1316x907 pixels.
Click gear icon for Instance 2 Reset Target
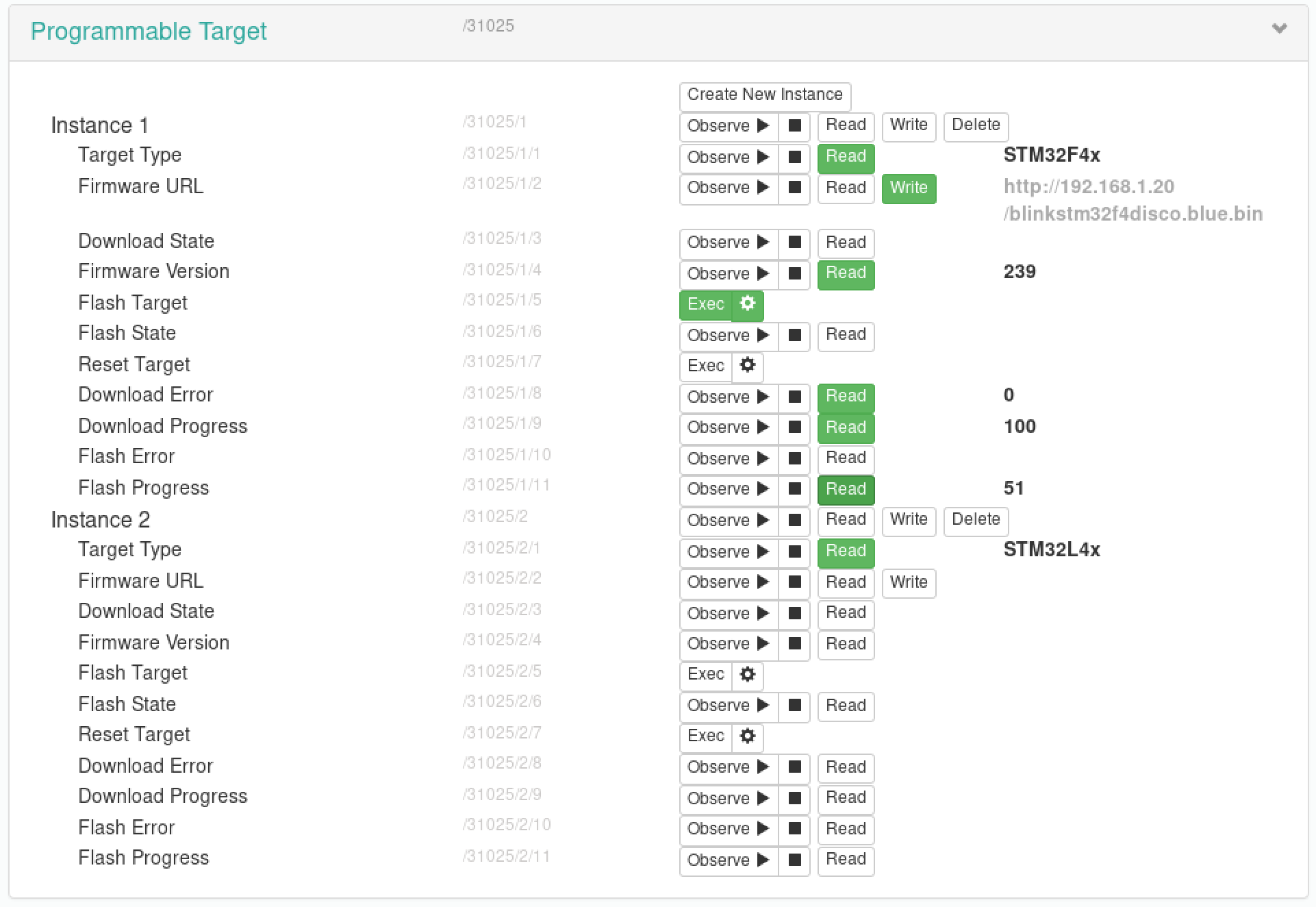tap(747, 736)
